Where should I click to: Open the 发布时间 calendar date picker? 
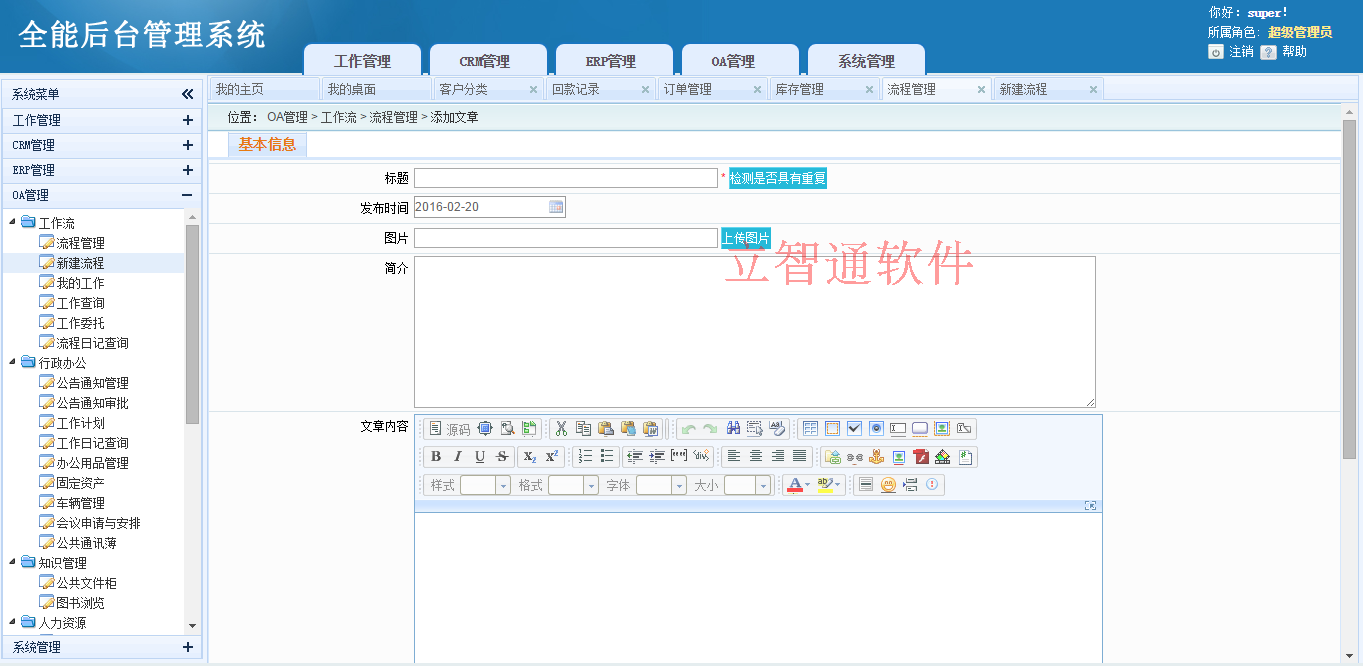556,207
